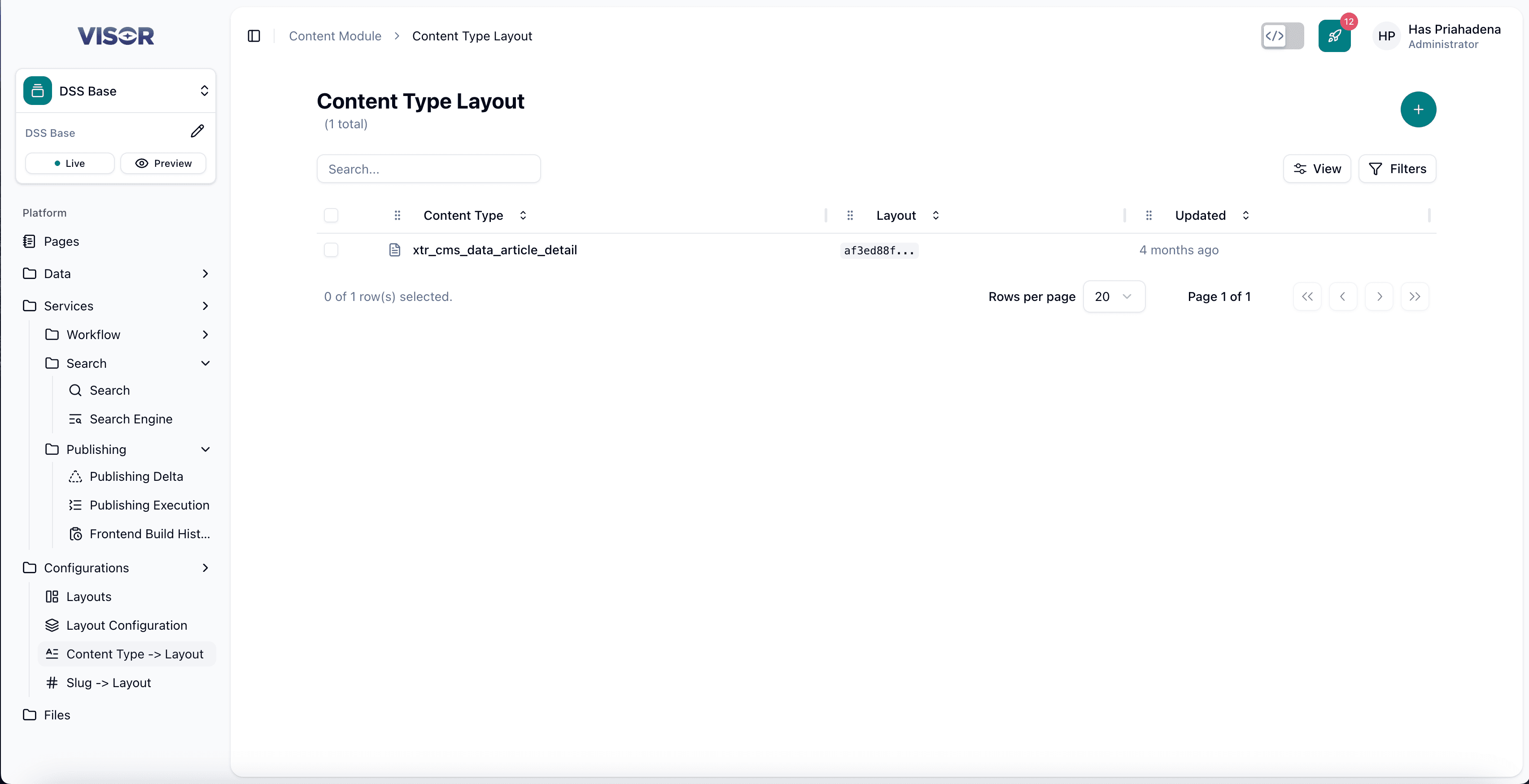Click the HP user avatar

coord(1386,36)
